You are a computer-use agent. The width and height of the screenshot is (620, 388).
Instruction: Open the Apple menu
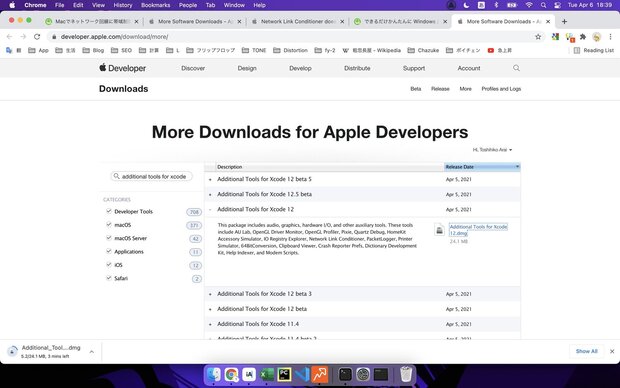[12, 5]
